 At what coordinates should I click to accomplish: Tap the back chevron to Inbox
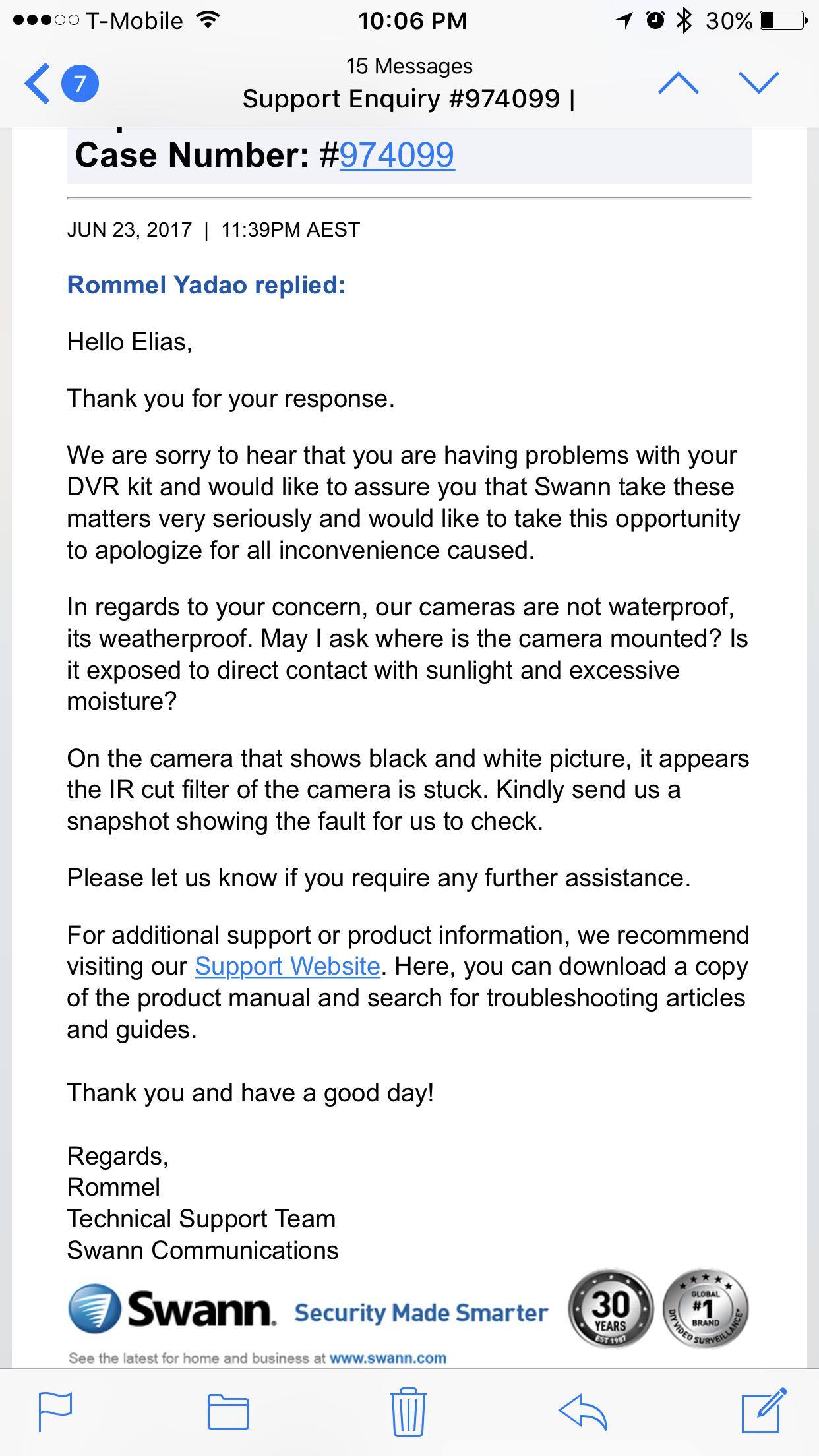[x=38, y=84]
